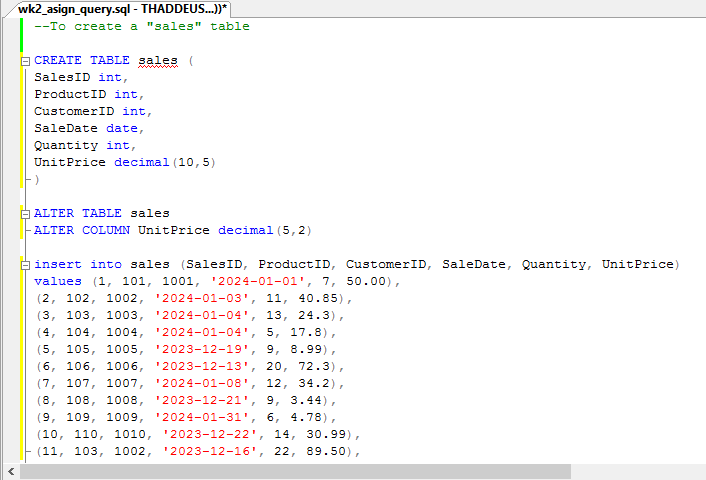
Task: Click the "SalesID int," column definition line
Action: (x=81, y=77)
